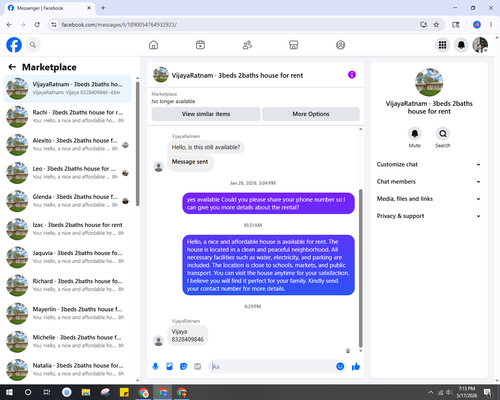Viewport: 500px width, 400px height.
Task: Open the Natalia house for rent chat
Action: pyautogui.click(x=67, y=369)
